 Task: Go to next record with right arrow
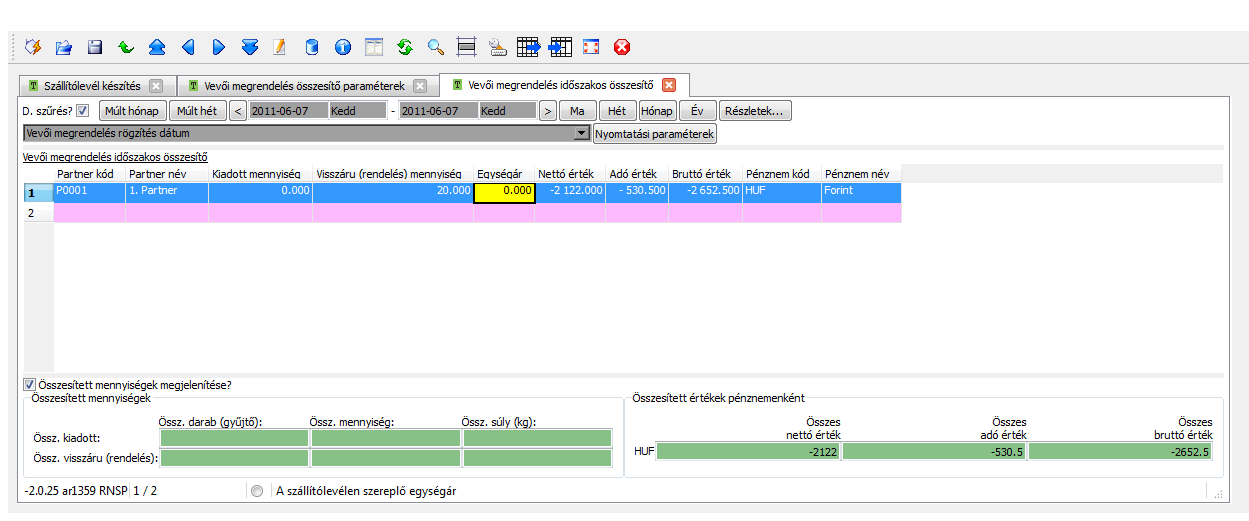pyautogui.click(x=219, y=47)
